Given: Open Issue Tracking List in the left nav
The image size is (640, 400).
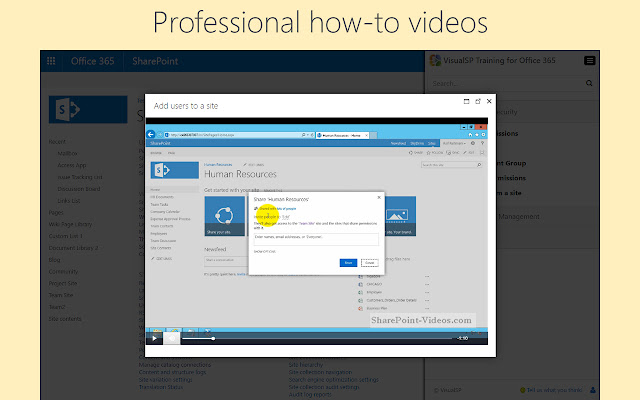Looking at the screenshot, I should coord(80,177).
